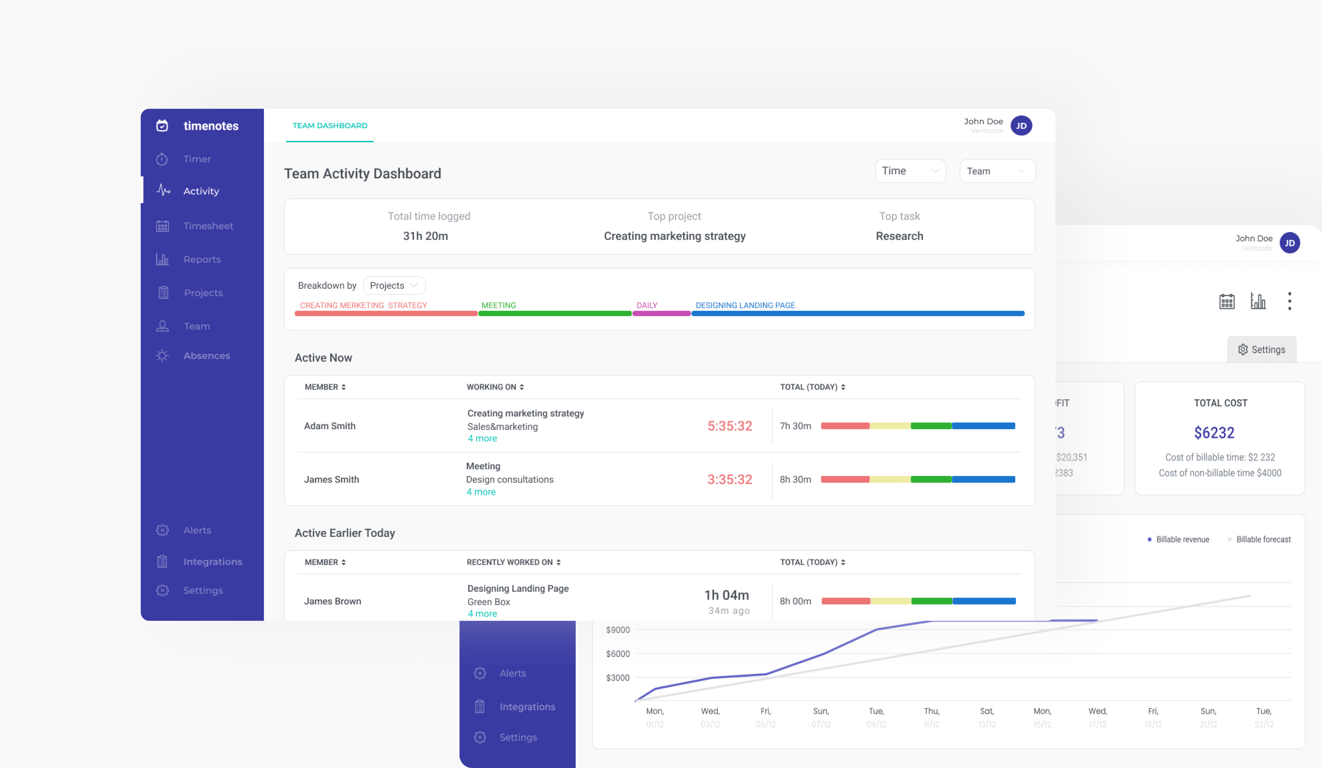Open the three-dot more options menu
The width and height of the screenshot is (1322, 768).
pyautogui.click(x=1290, y=301)
